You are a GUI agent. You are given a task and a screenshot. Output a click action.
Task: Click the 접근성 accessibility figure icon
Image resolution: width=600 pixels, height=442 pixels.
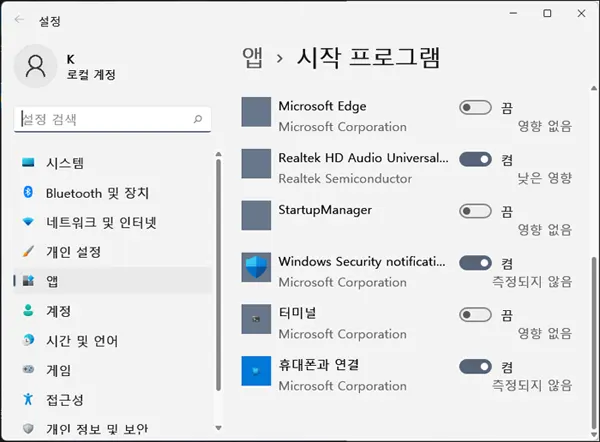click(x=28, y=399)
